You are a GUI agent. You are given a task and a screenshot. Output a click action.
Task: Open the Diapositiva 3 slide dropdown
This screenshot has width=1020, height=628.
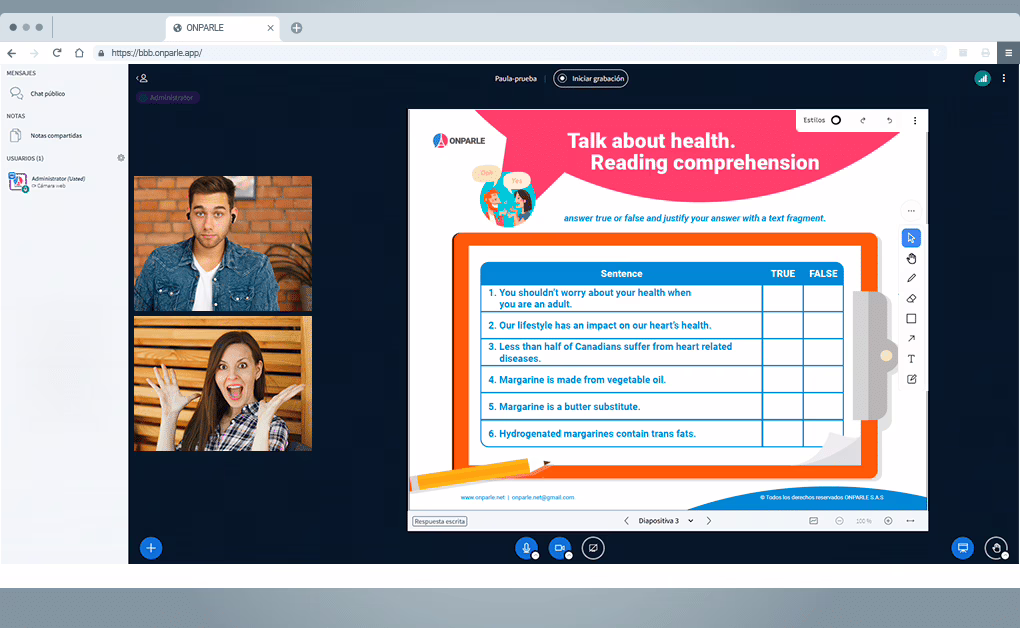coord(665,521)
